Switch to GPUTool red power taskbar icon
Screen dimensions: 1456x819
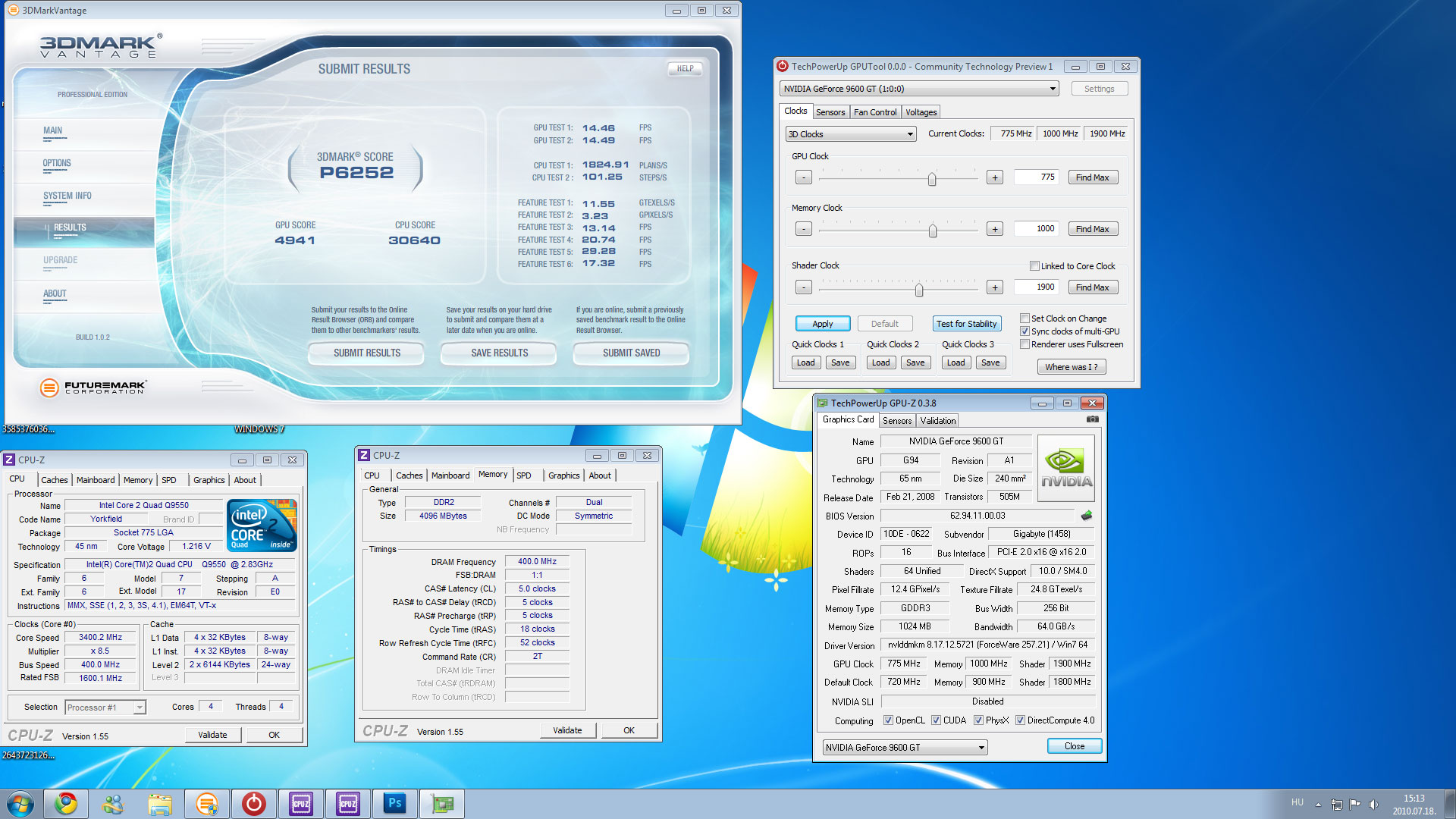click(254, 804)
